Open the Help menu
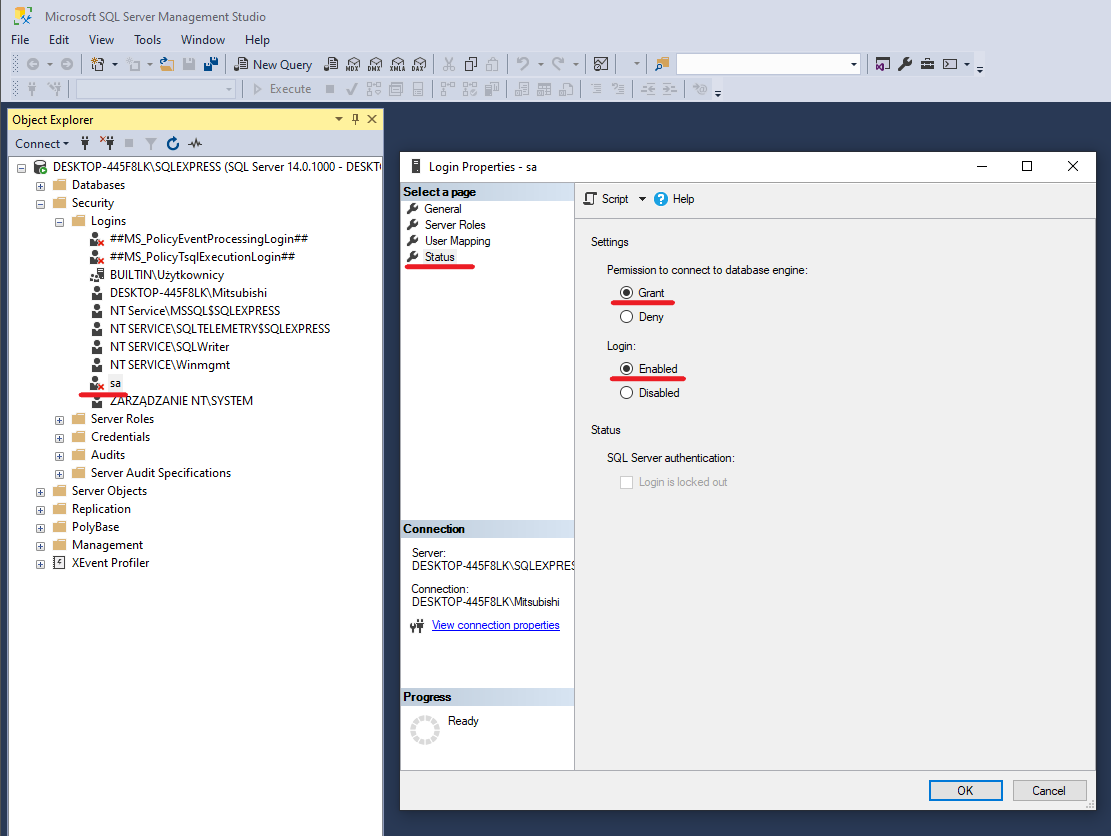This screenshot has width=1111, height=836. (257, 40)
